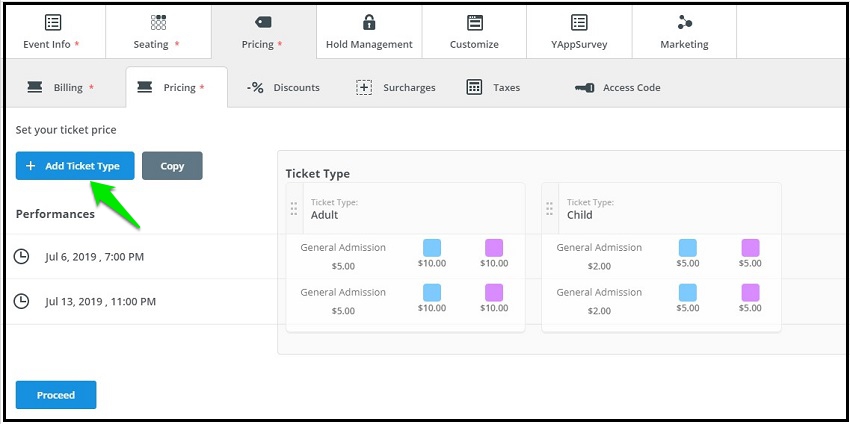Click the YAppSurvey list icon

[x=579, y=22]
